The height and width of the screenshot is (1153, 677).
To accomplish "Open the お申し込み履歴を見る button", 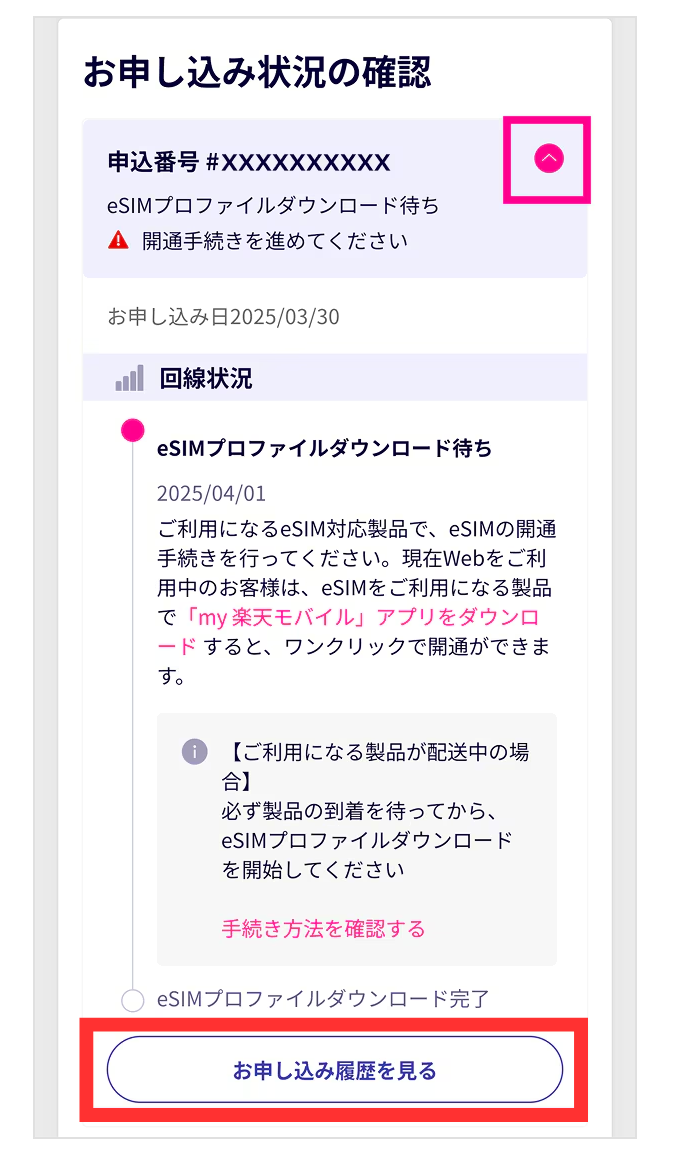I will click(335, 1070).
